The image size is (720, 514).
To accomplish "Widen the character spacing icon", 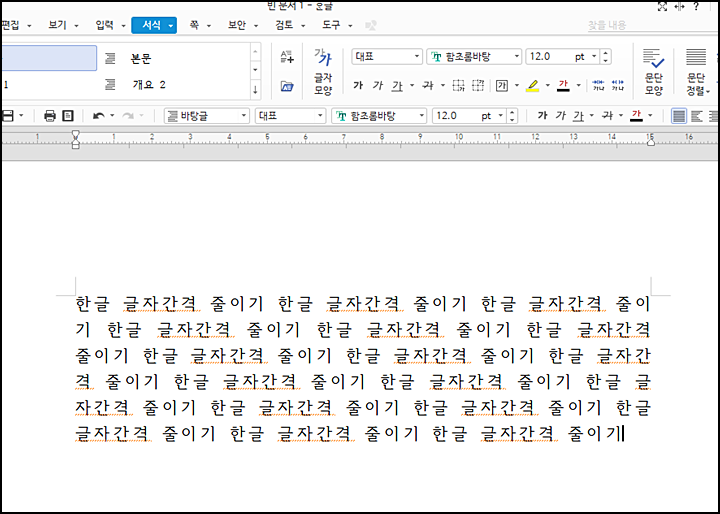I will [618, 85].
